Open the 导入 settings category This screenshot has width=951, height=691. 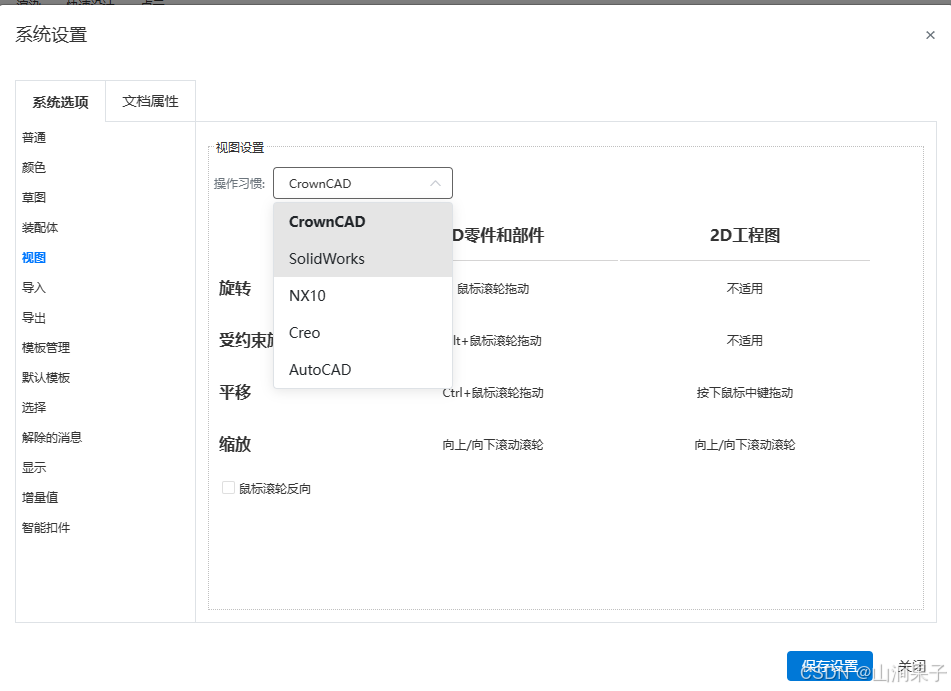coord(34,288)
